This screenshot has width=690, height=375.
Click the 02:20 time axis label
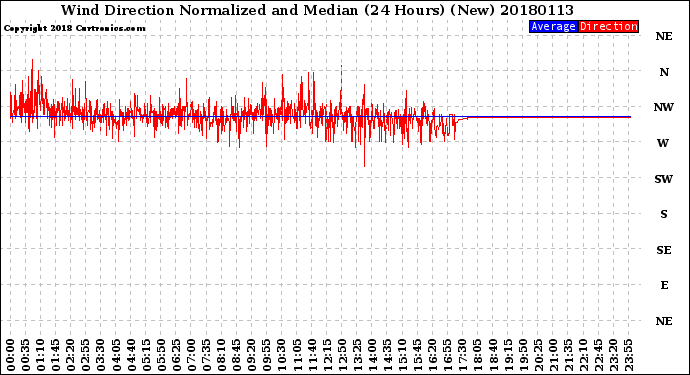tap(71, 355)
